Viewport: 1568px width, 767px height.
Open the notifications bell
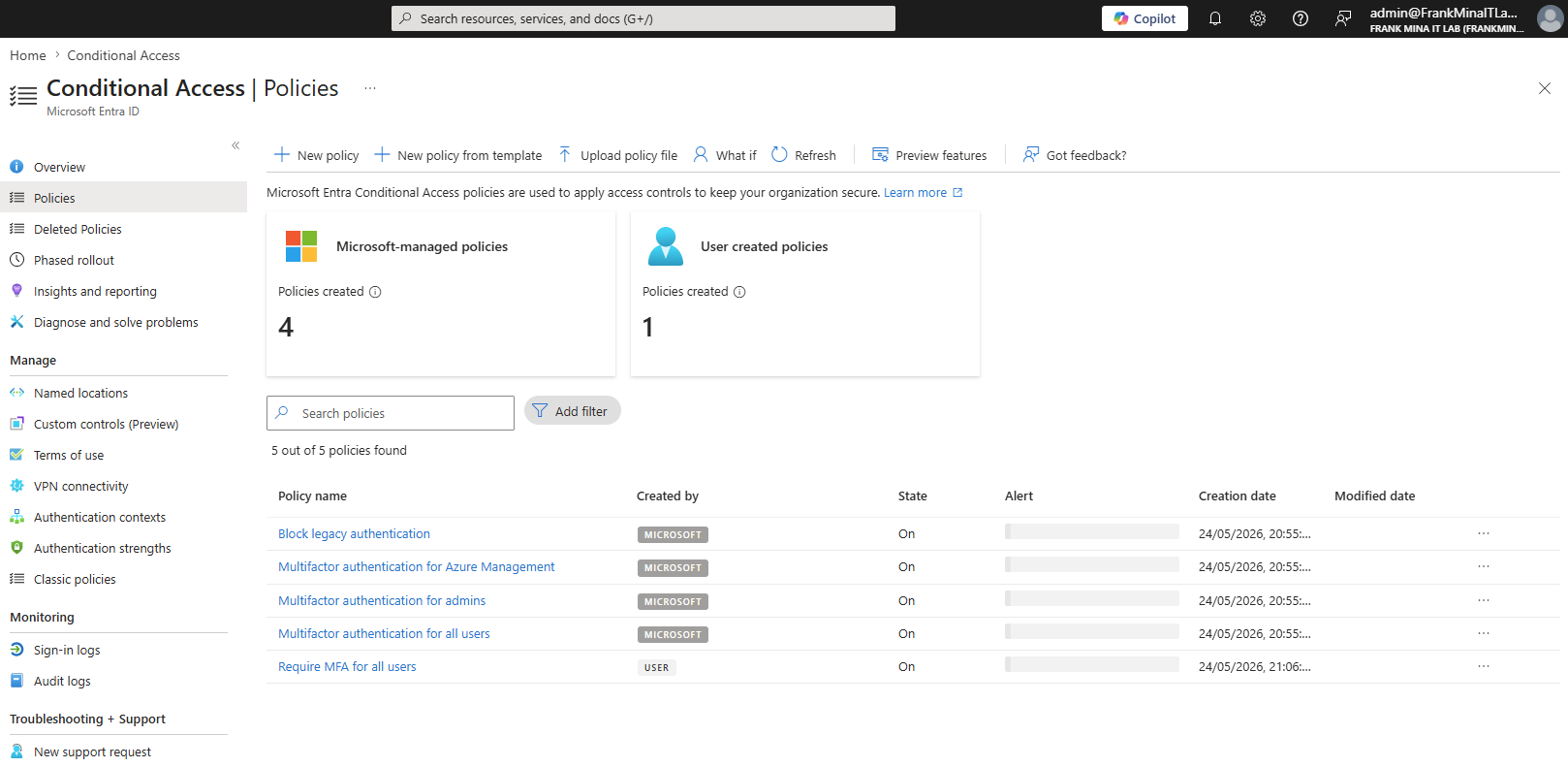pos(1215,18)
